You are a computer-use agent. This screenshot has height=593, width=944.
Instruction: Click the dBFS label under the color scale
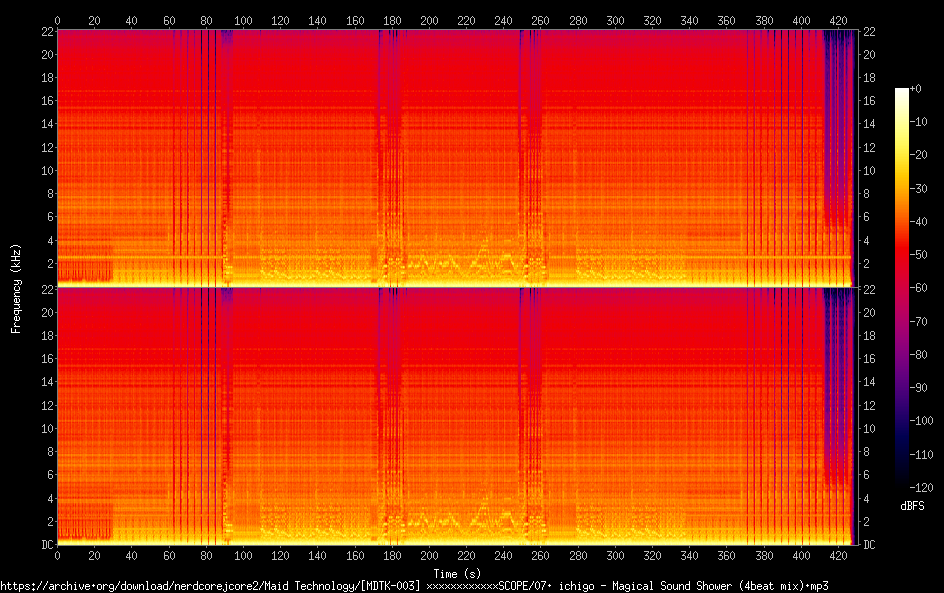click(911, 507)
